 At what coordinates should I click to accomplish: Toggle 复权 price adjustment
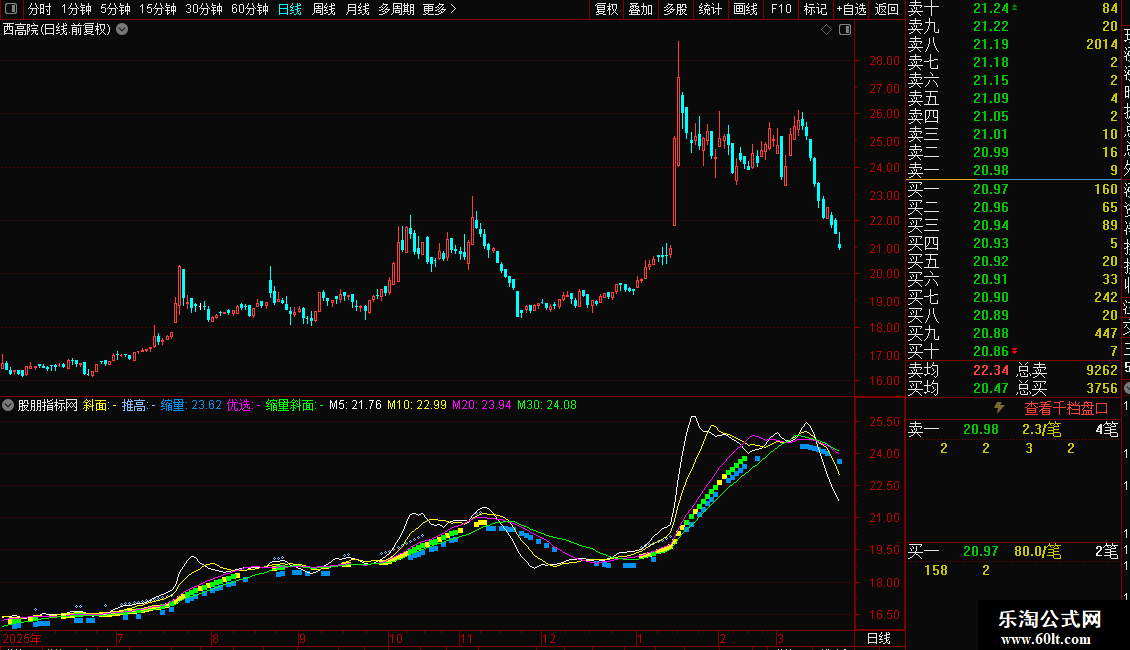click(x=606, y=9)
